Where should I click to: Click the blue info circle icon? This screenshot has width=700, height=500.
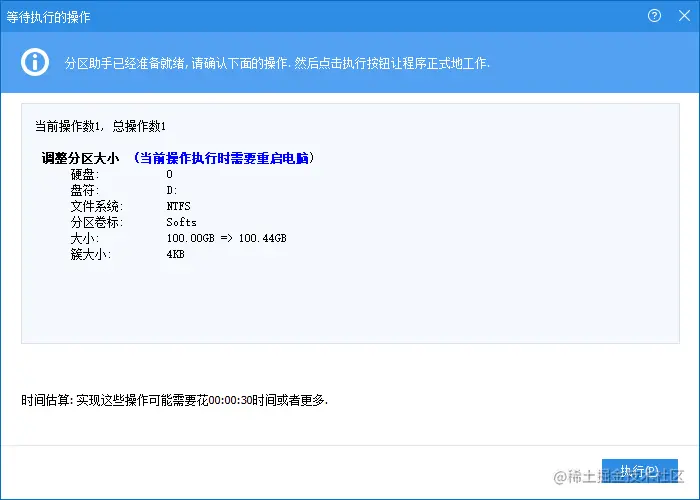(x=35, y=62)
